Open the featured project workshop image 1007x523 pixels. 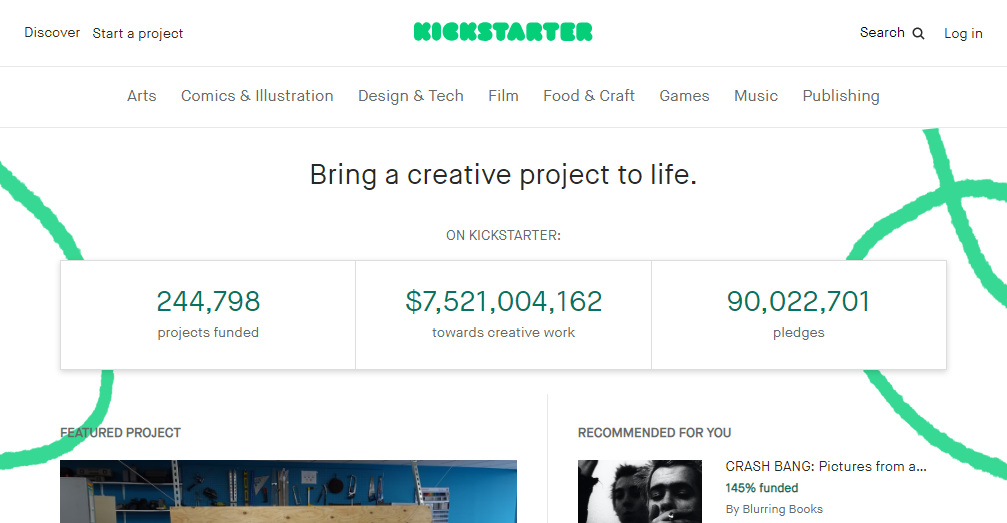coord(288,492)
